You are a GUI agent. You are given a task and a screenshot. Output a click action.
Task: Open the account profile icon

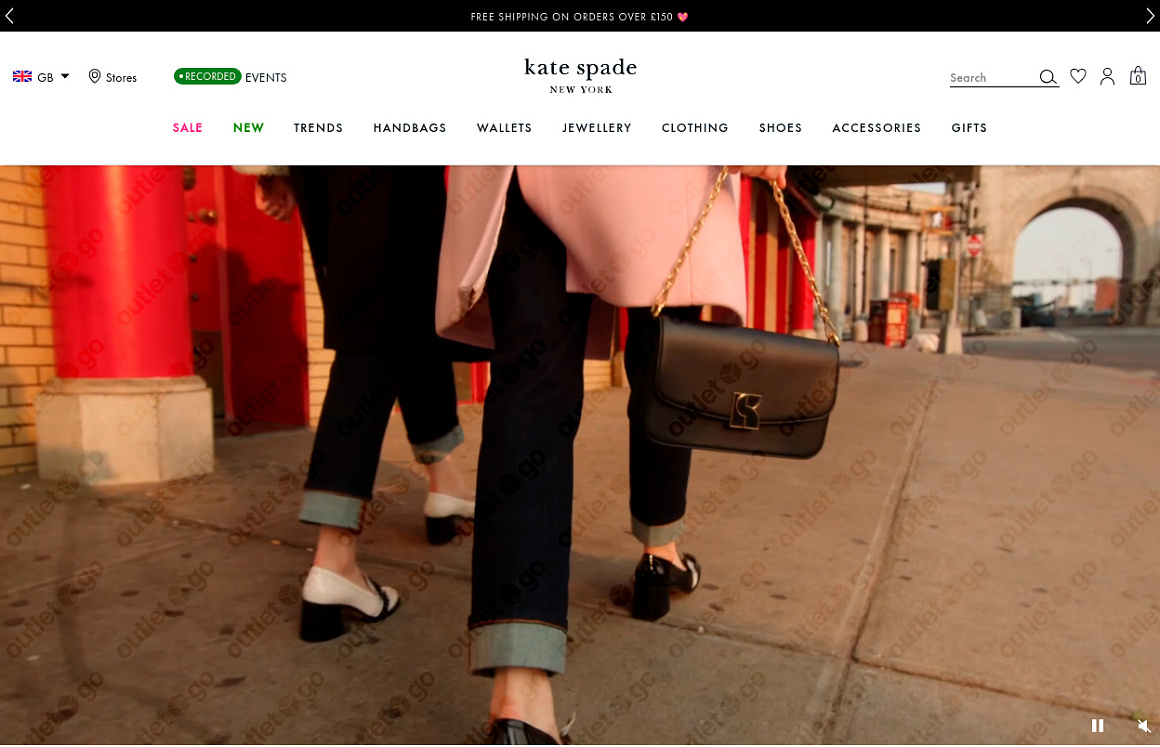click(1107, 76)
